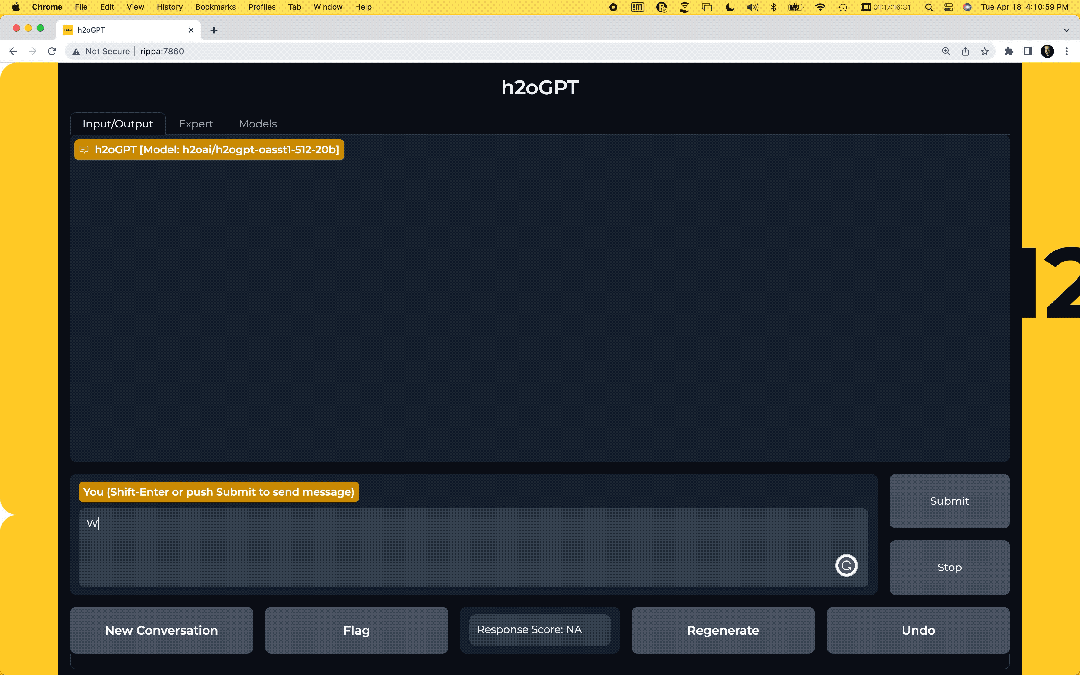Start a New Conversation
Screen dimensions: 1080x675
click(x=161, y=630)
